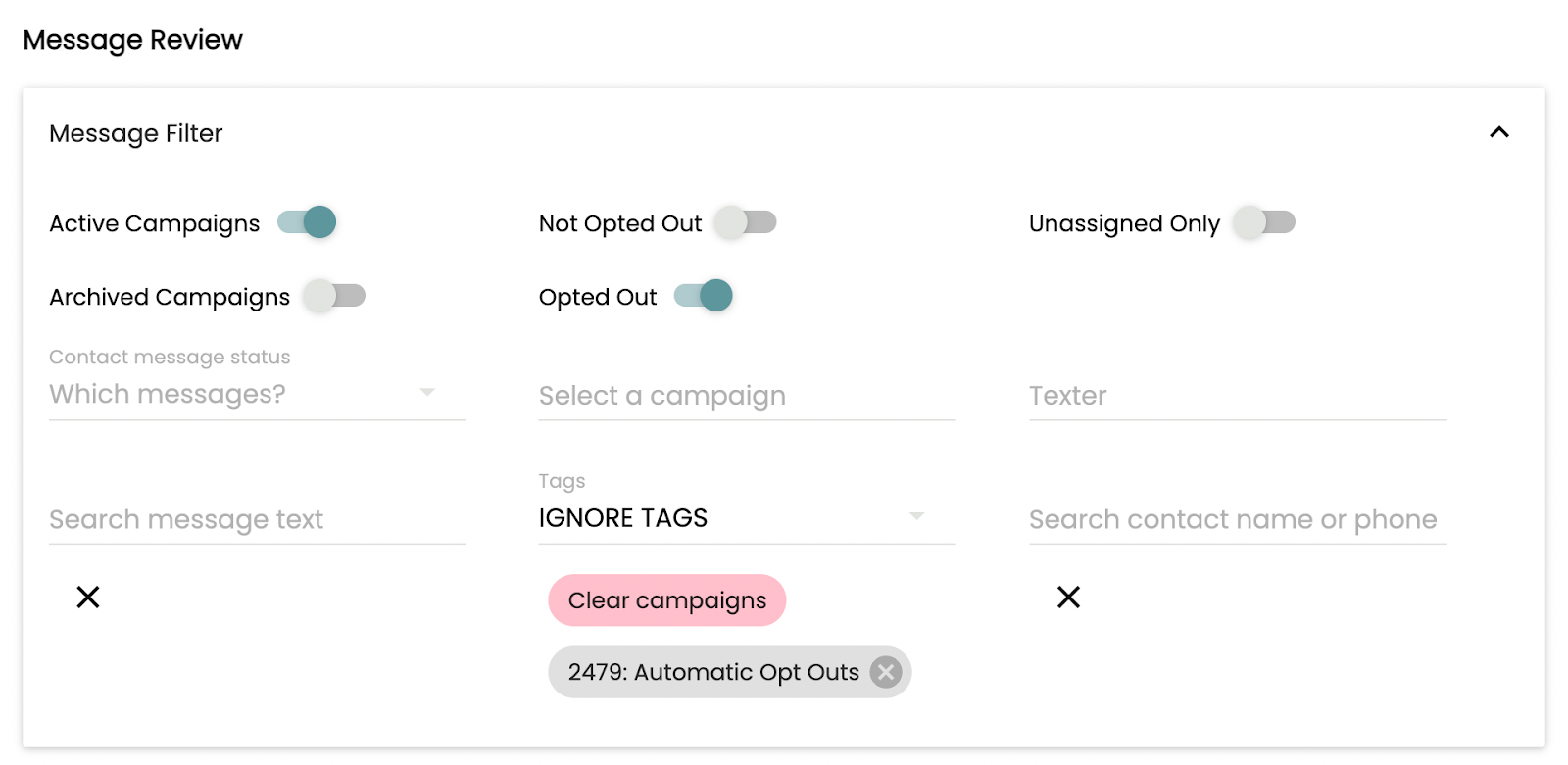The height and width of the screenshot is (765, 1568).
Task: Collapse the Message Filter panel chevron
Action: (1498, 132)
